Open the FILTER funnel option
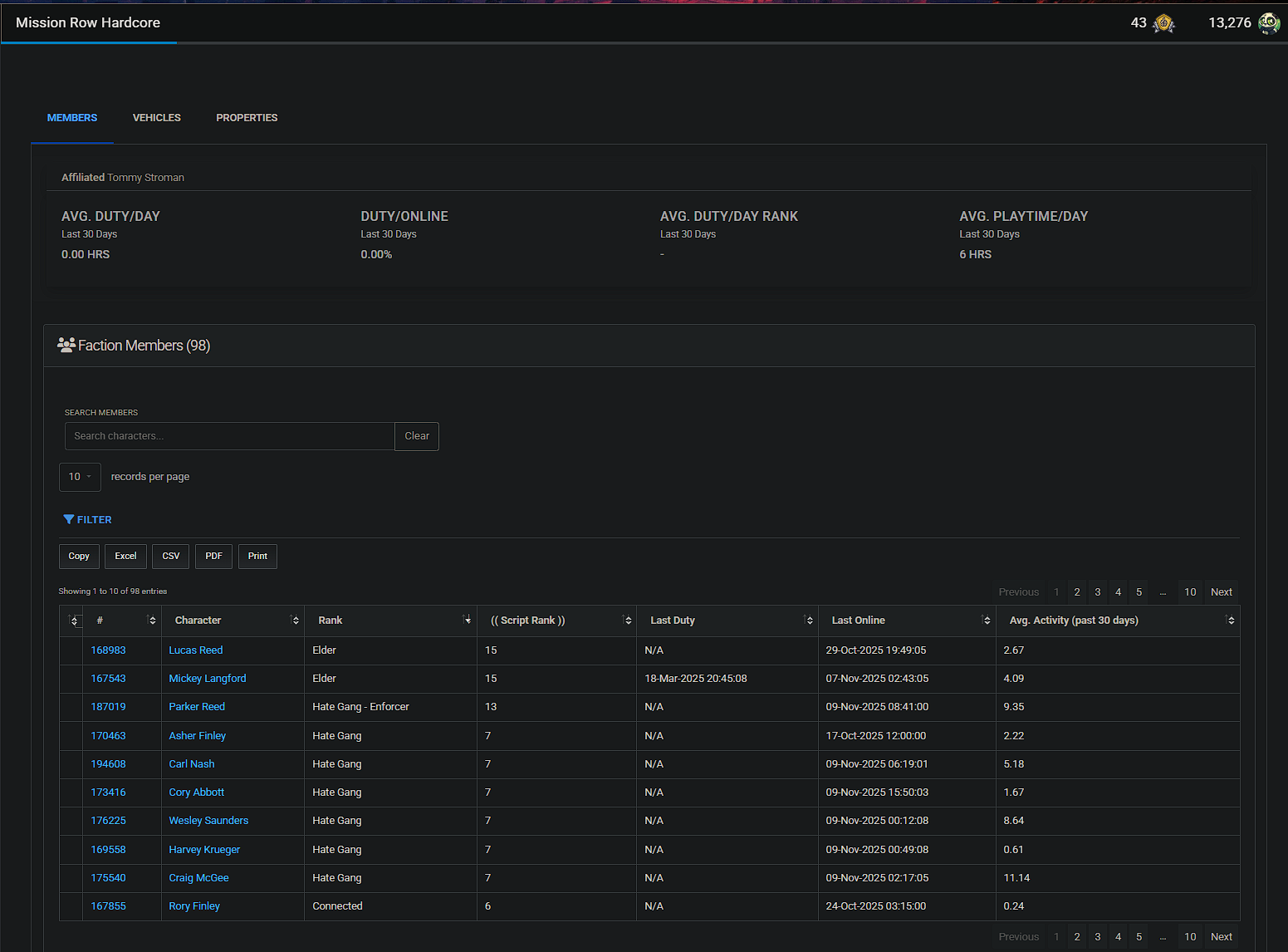 87,519
